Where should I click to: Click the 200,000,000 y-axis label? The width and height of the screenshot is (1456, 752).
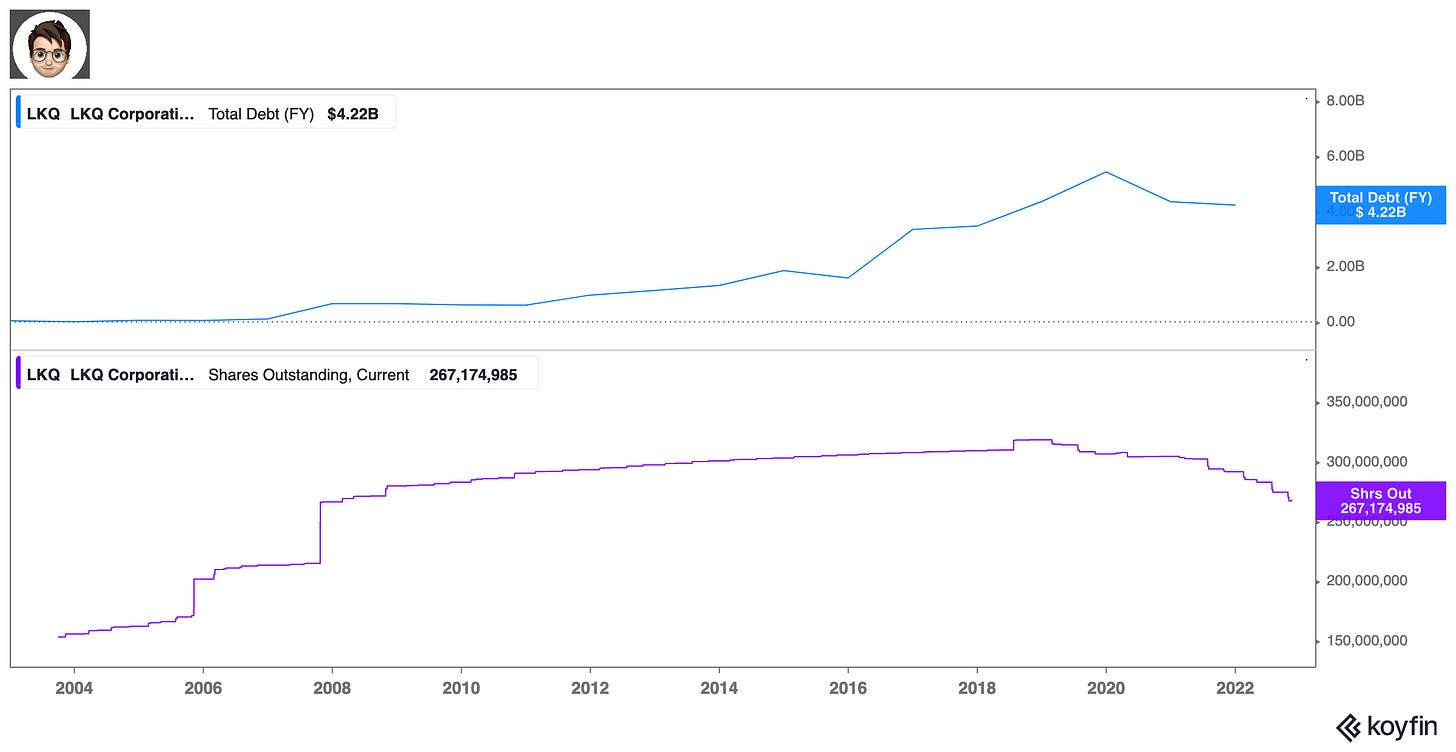(x=1367, y=580)
